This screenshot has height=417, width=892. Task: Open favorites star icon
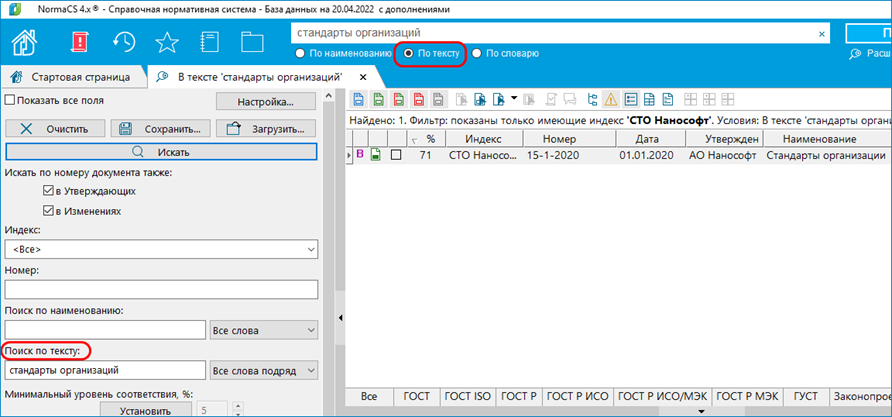[x=167, y=43]
